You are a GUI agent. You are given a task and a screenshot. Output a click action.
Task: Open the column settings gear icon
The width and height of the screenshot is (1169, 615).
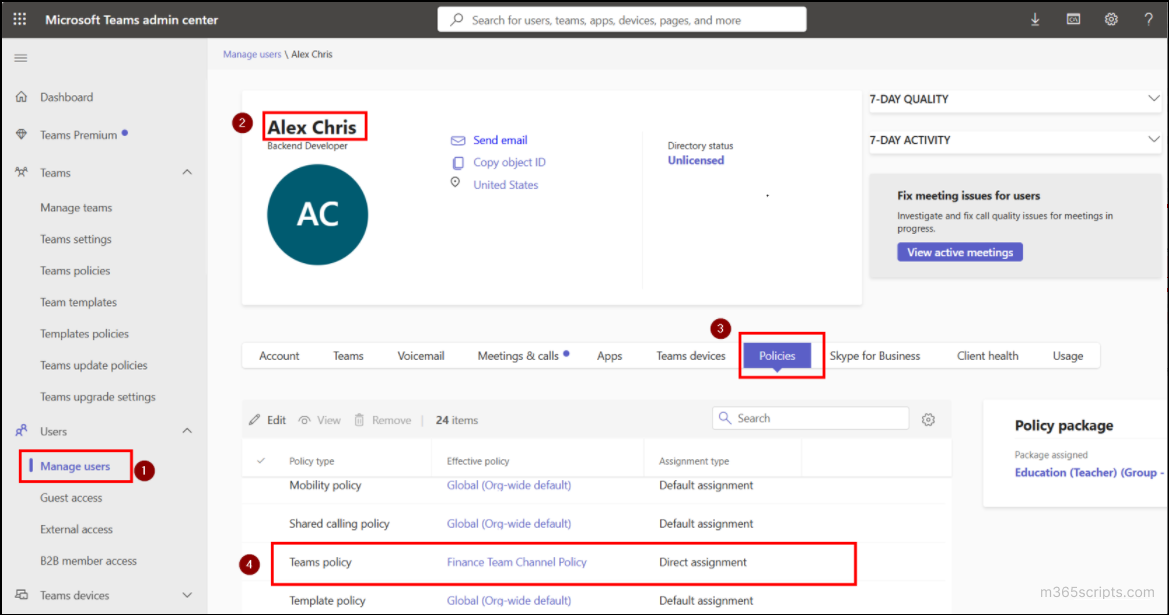coord(928,420)
